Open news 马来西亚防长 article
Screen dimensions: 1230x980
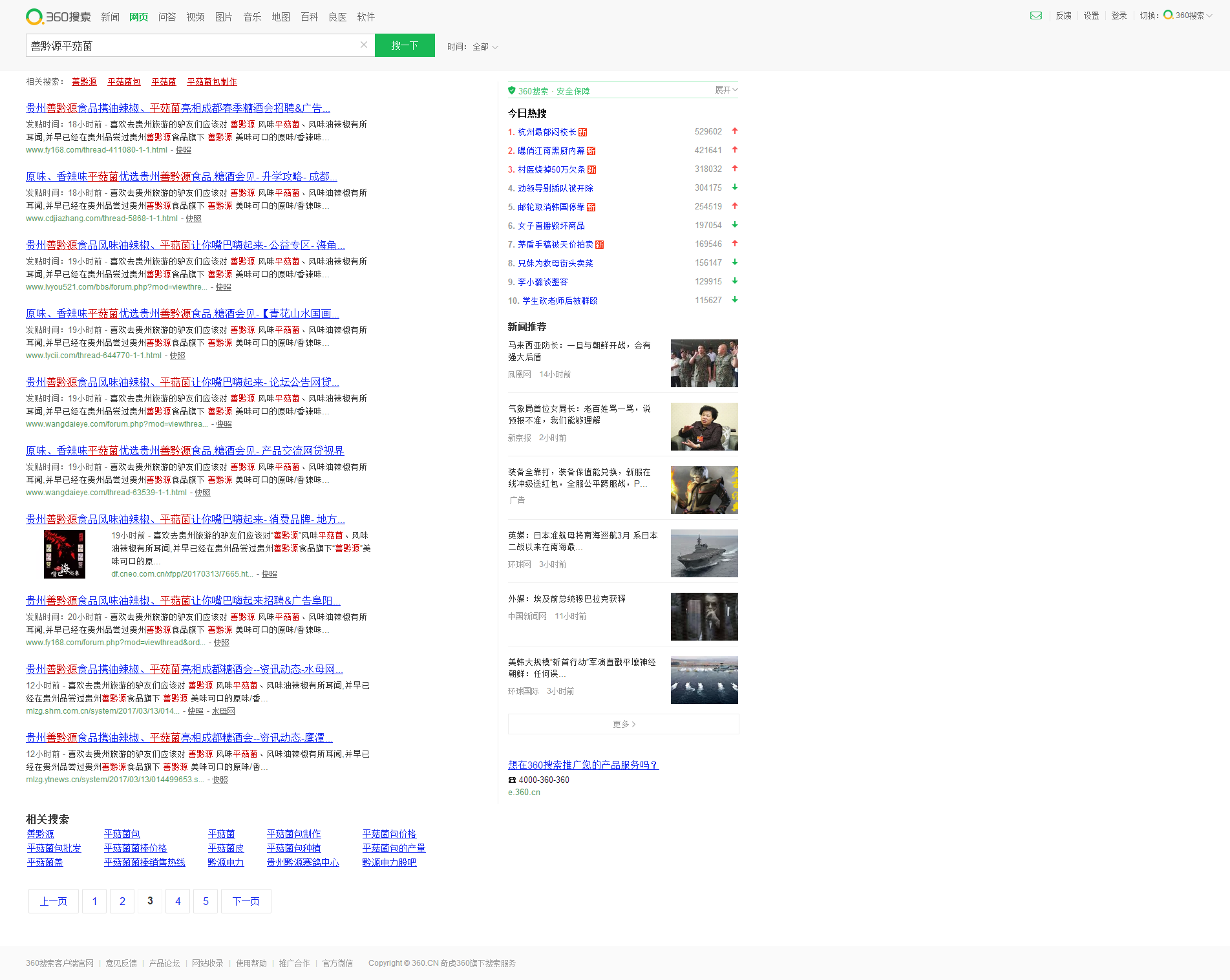click(579, 351)
